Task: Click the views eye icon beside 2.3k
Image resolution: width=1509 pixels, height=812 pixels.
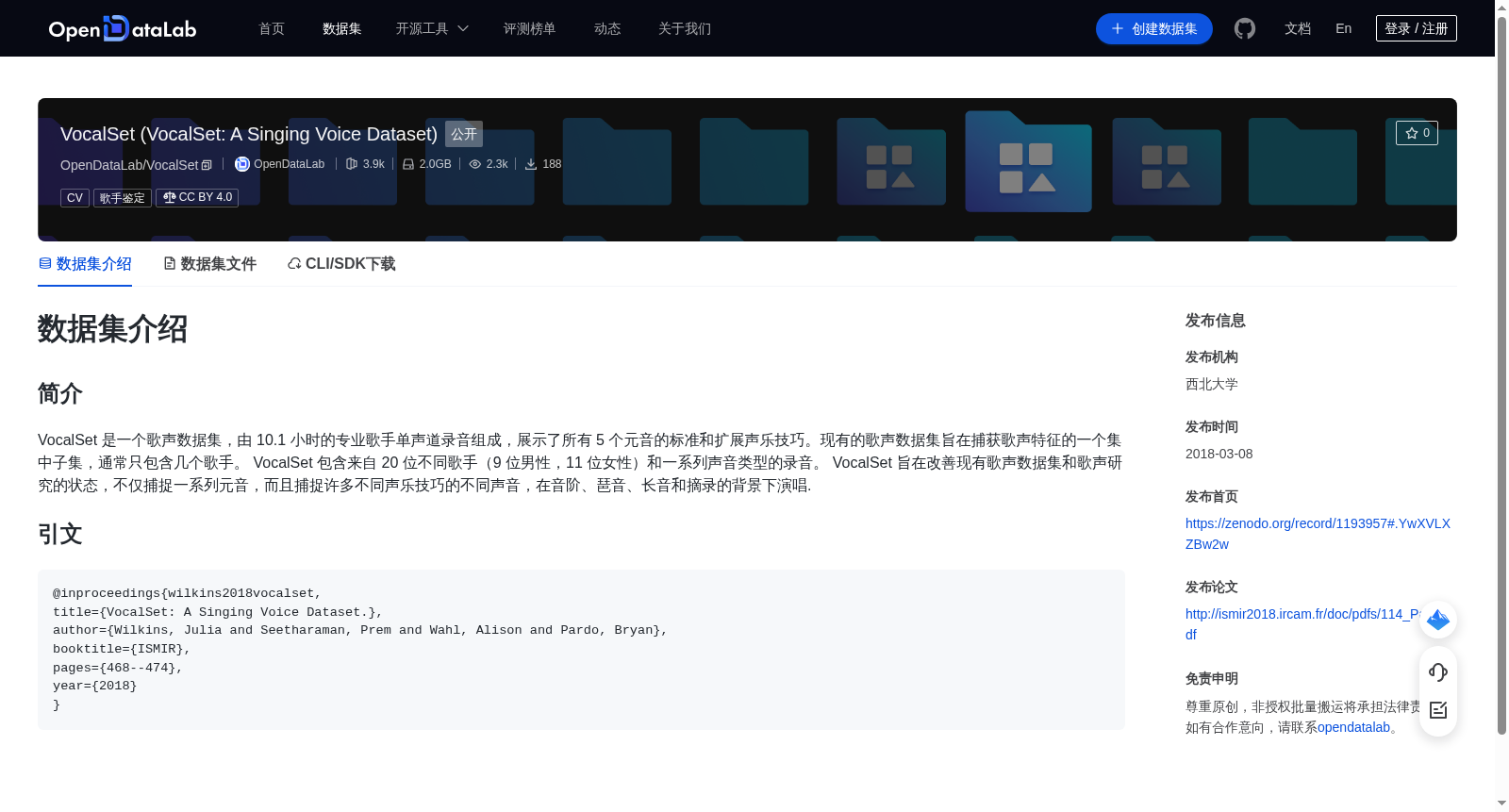Action: 475,164
